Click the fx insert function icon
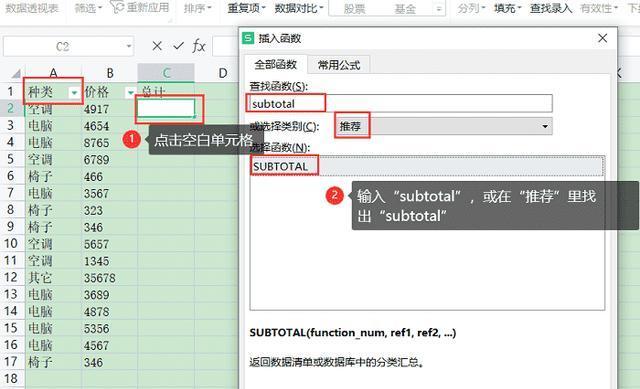This screenshot has width=640, height=389. pyautogui.click(x=199, y=46)
